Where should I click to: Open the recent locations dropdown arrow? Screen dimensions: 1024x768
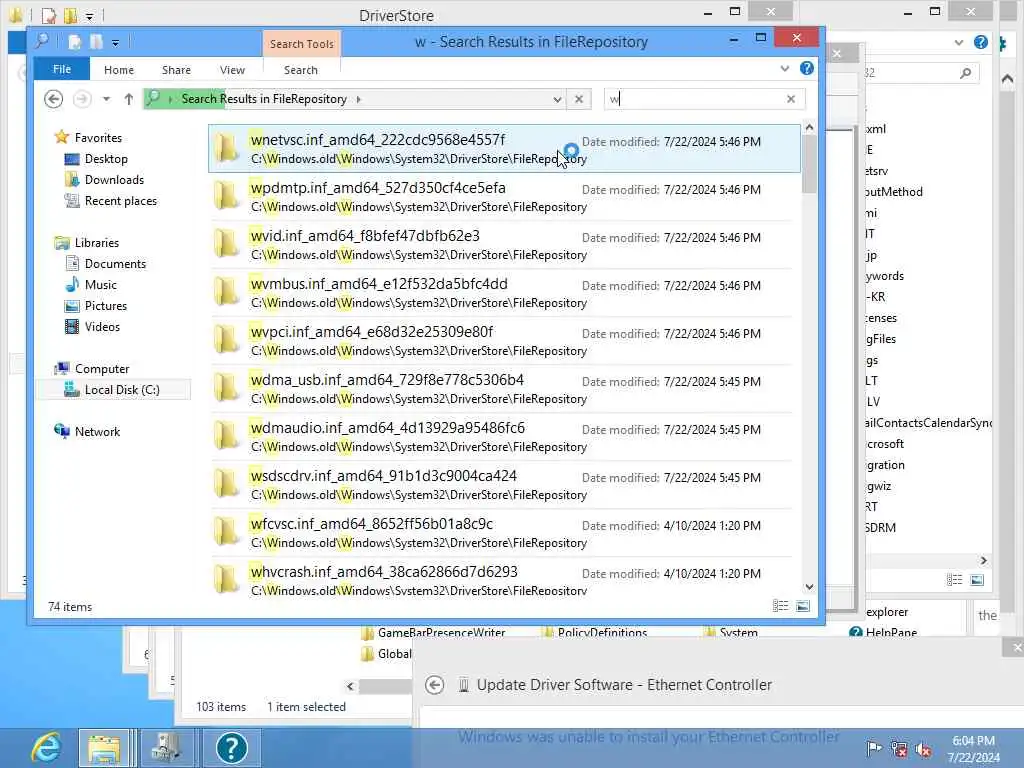click(x=106, y=99)
